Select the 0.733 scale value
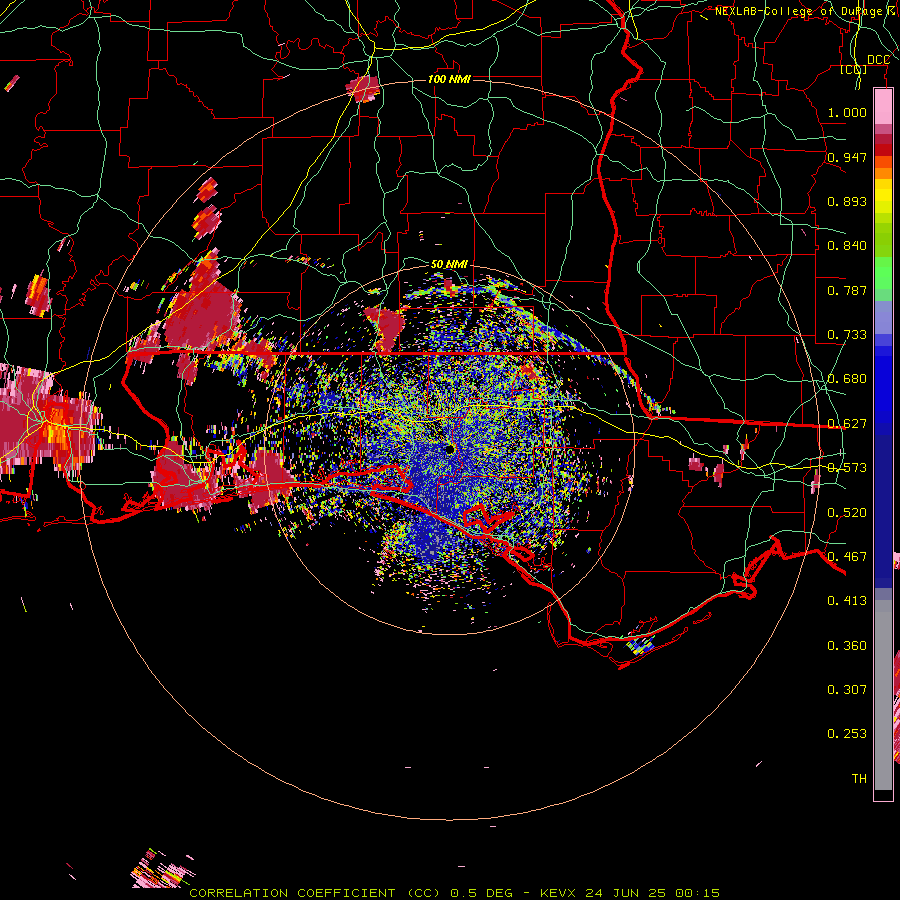 pyautogui.click(x=847, y=335)
